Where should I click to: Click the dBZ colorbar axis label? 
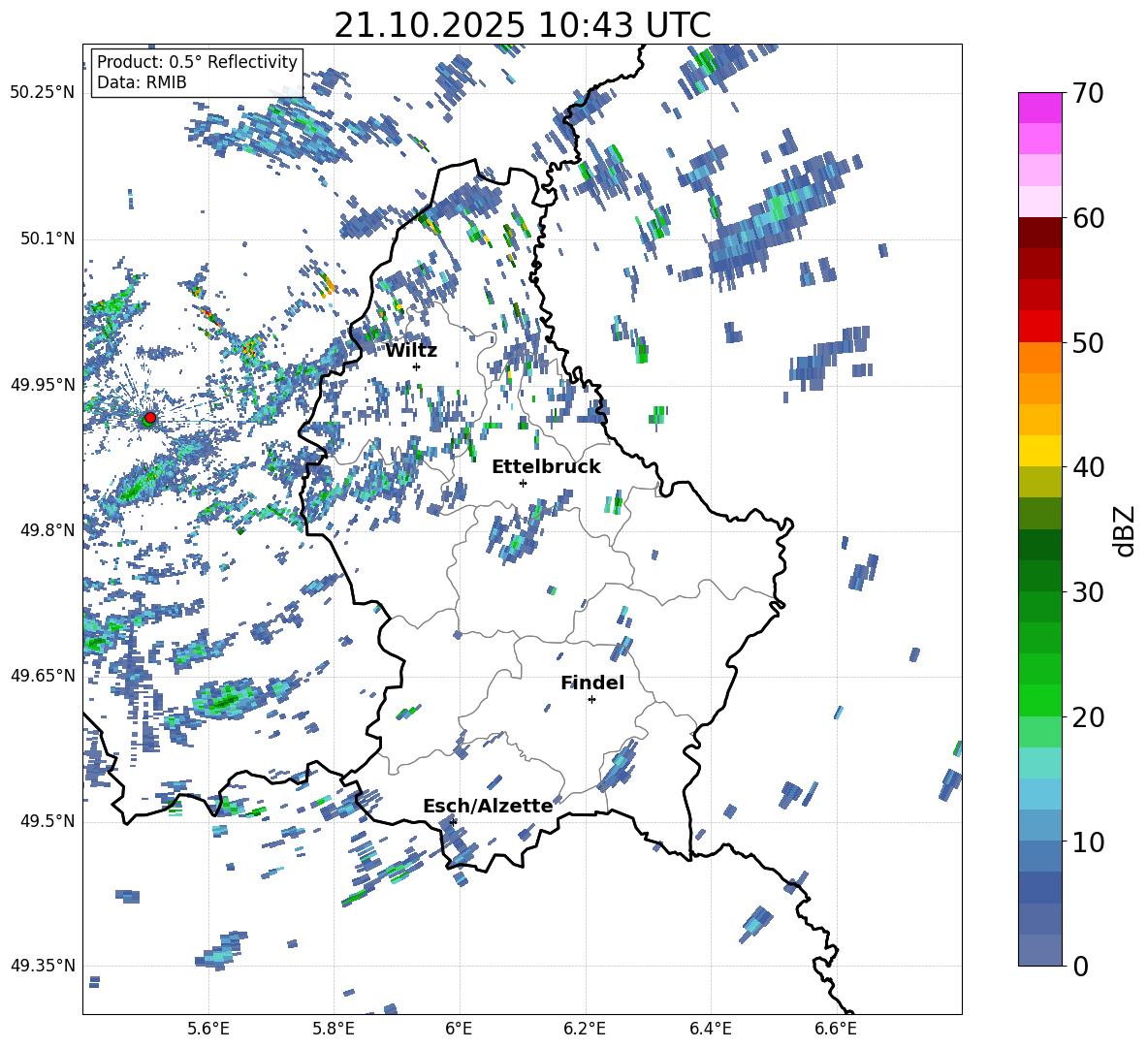point(1123,530)
